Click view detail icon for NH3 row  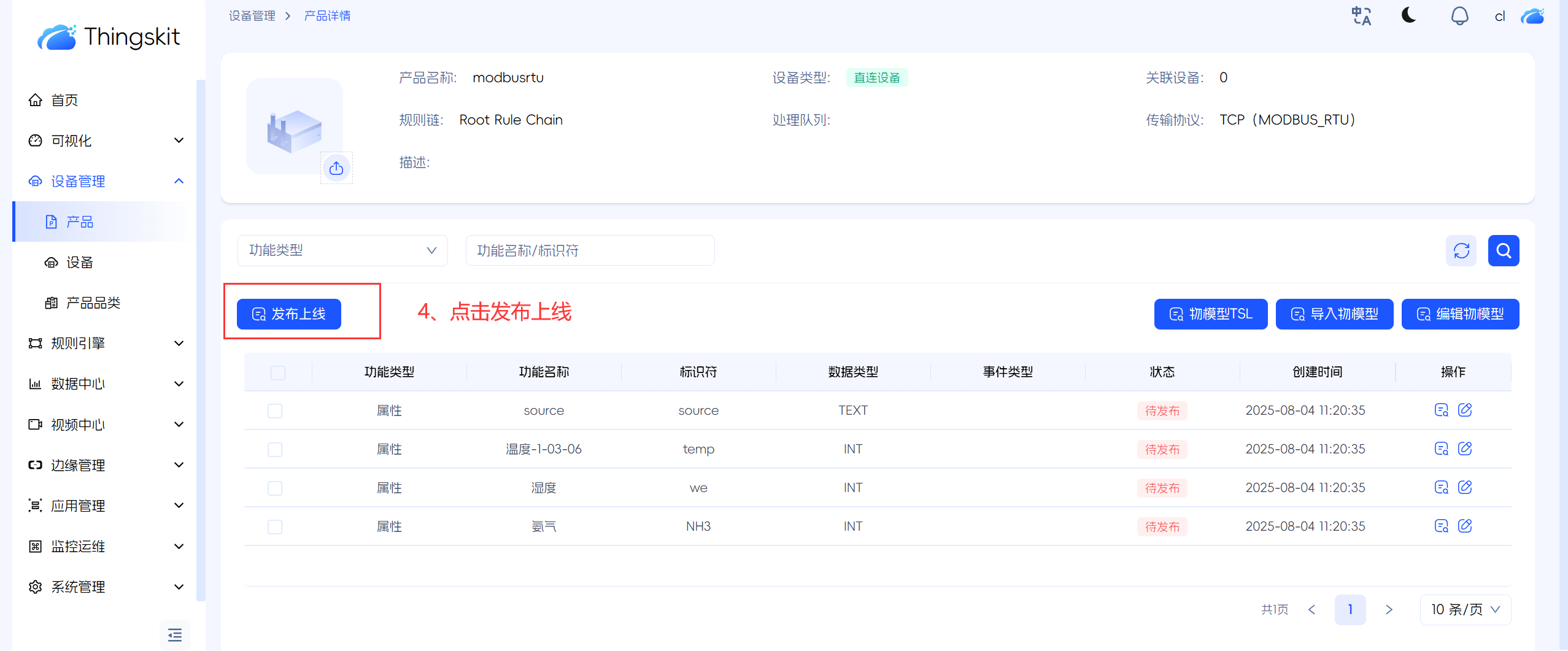[1441, 526]
